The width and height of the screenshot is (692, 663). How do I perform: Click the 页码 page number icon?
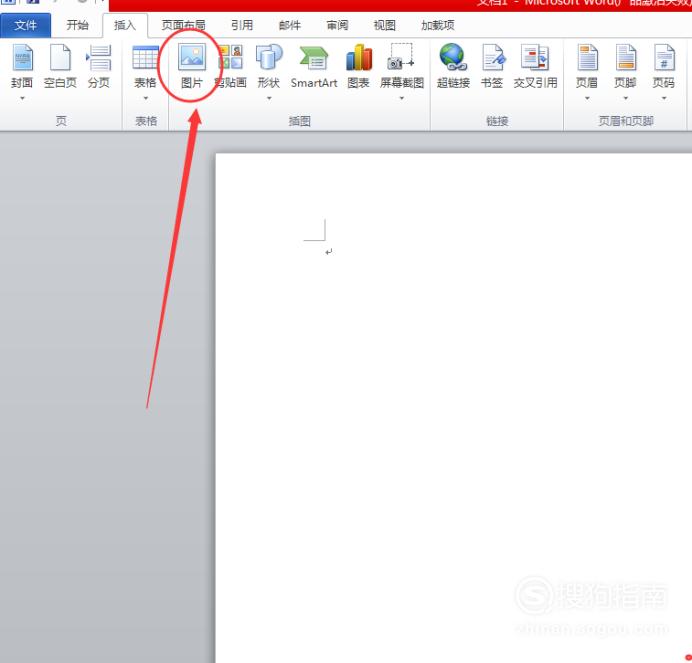click(x=664, y=57)
